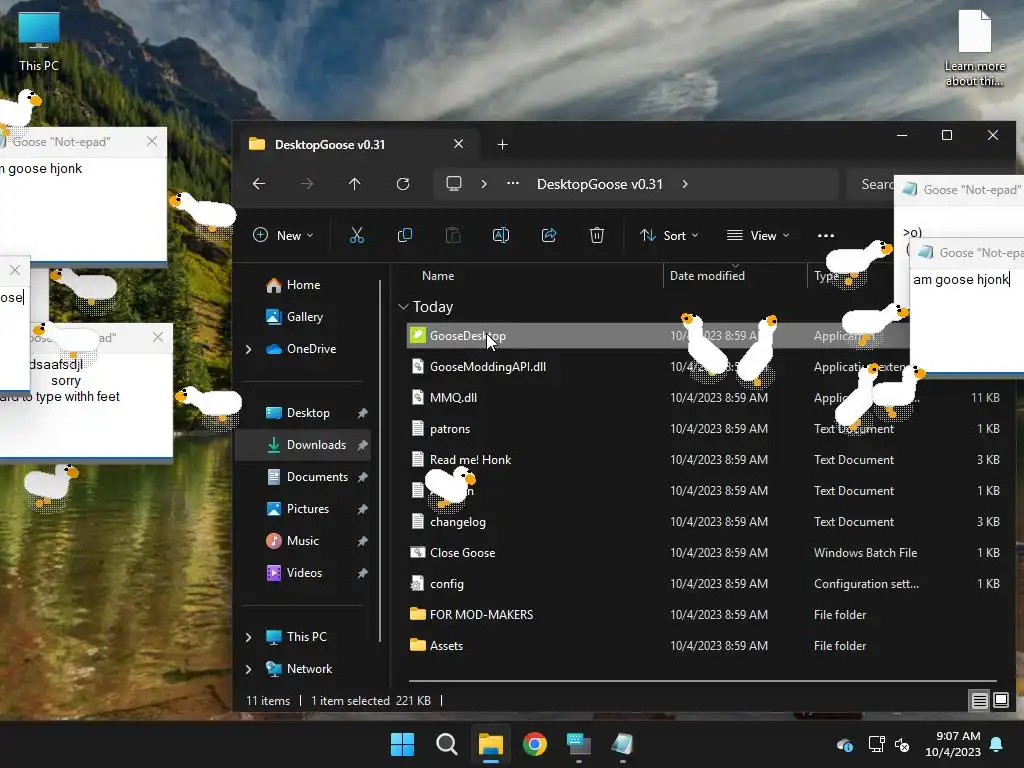Click chevron after PC icon in address bar
The width and height of the screenshot is (1024, 768).
coord(484,184)
